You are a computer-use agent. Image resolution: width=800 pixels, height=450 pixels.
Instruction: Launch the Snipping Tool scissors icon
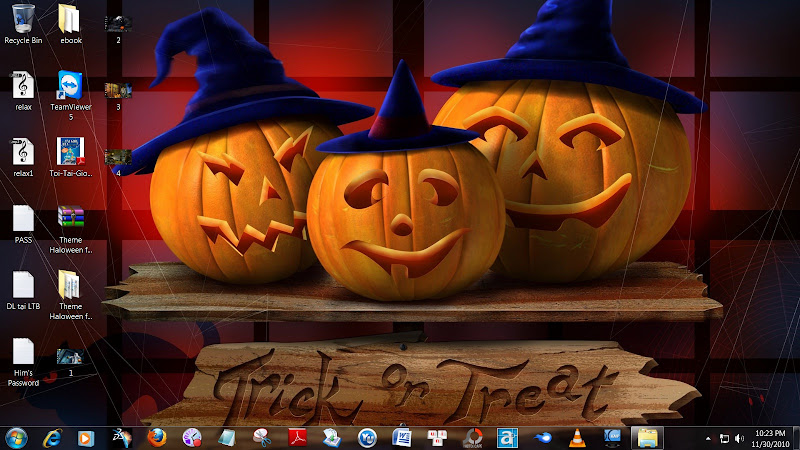tap(262, 438)
